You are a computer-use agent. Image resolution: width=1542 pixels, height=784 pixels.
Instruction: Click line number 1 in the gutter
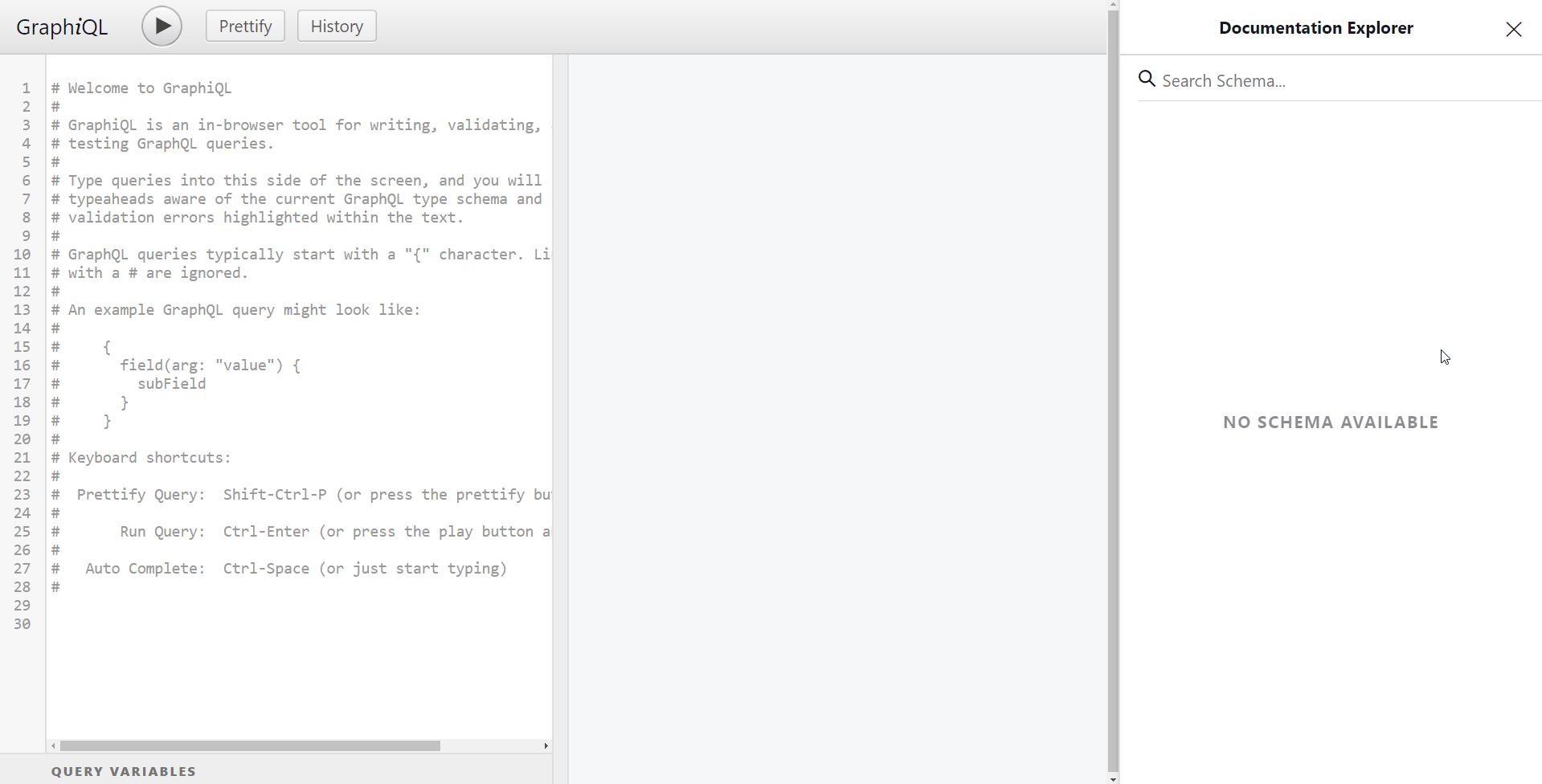point(27,88)
